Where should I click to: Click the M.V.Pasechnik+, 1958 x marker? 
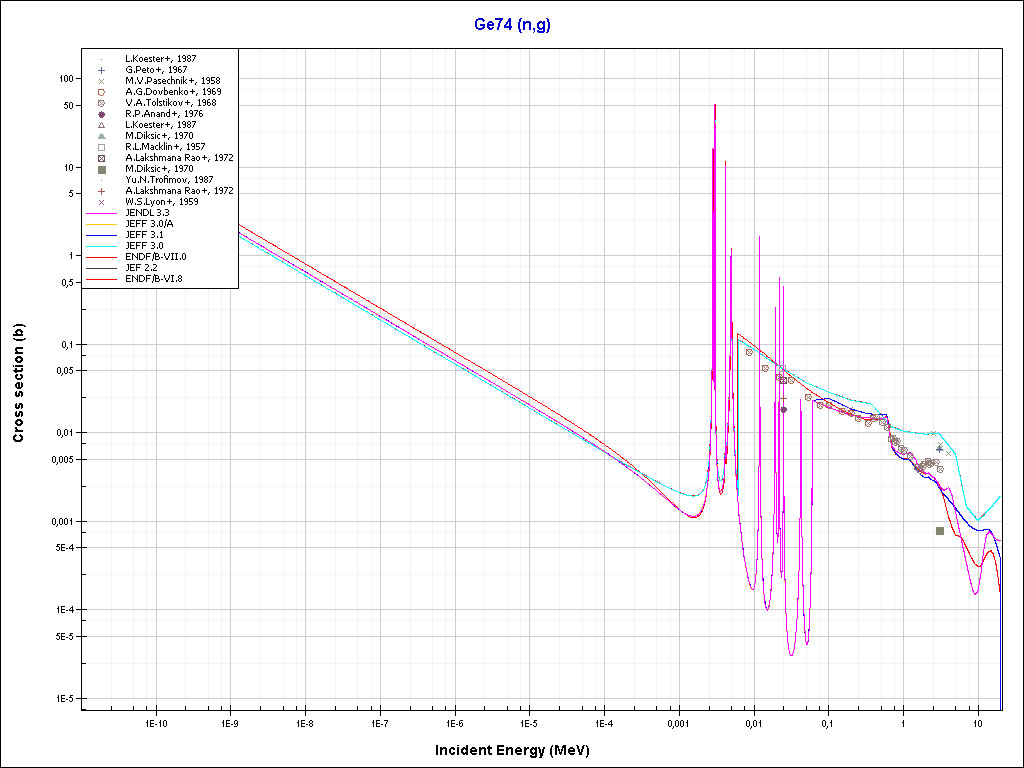(102, 81)
